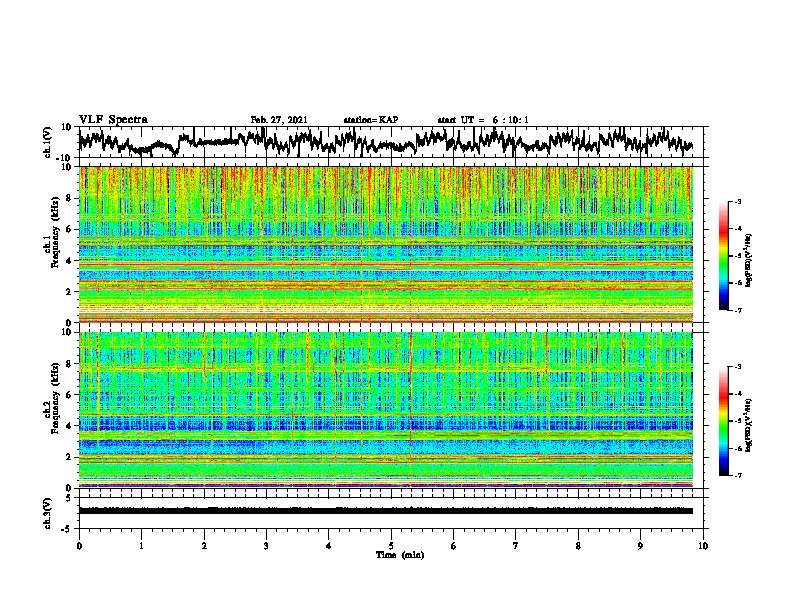This screenshot has width=792, height=612.
Task: Click the "Time (min)" x-axis label
Action: (x=400, y=555)
